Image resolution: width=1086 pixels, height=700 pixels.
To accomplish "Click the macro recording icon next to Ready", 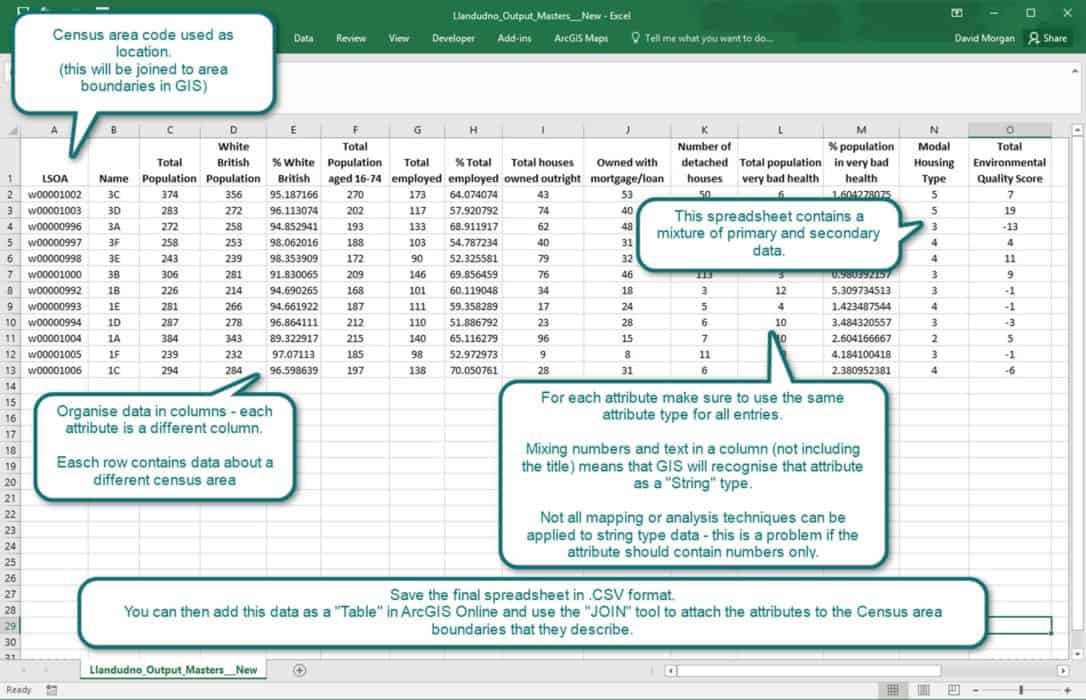I will [51, 690].
